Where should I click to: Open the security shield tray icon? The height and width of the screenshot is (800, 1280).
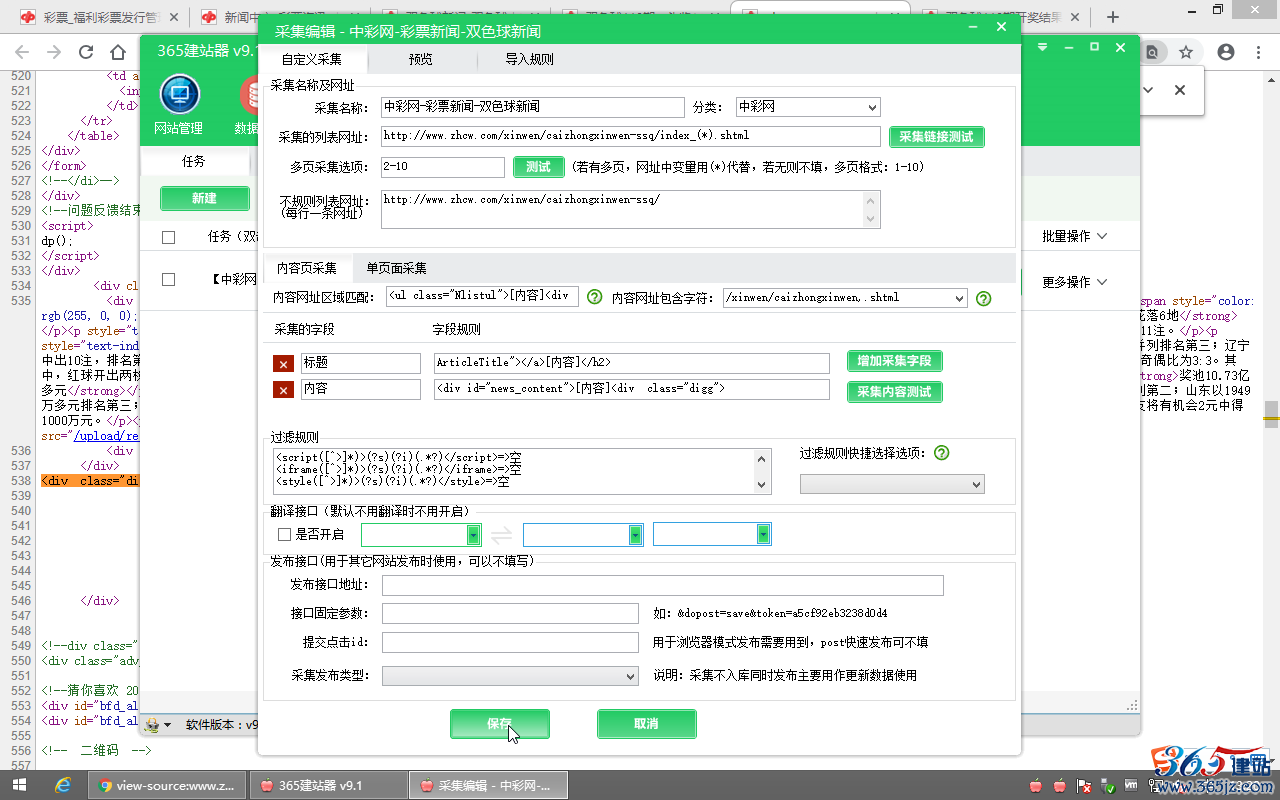tap(1107, 786)
